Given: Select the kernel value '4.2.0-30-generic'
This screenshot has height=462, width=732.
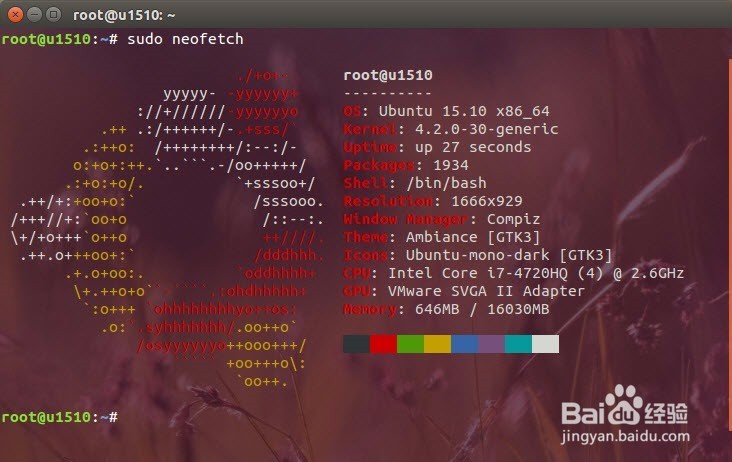Looking at the screenshot, I should point(486,129).
